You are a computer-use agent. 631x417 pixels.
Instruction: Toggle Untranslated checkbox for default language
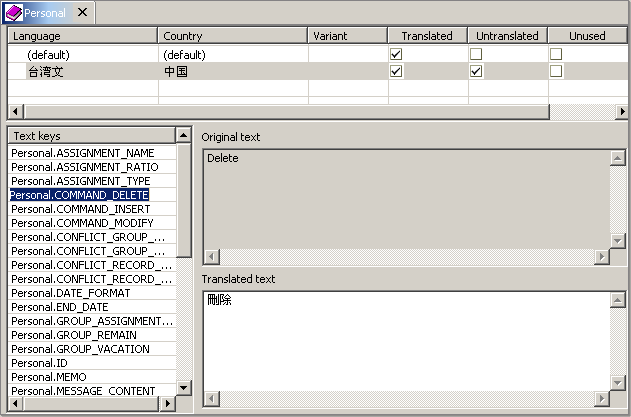pyautogui.click(x=476, y=54)
